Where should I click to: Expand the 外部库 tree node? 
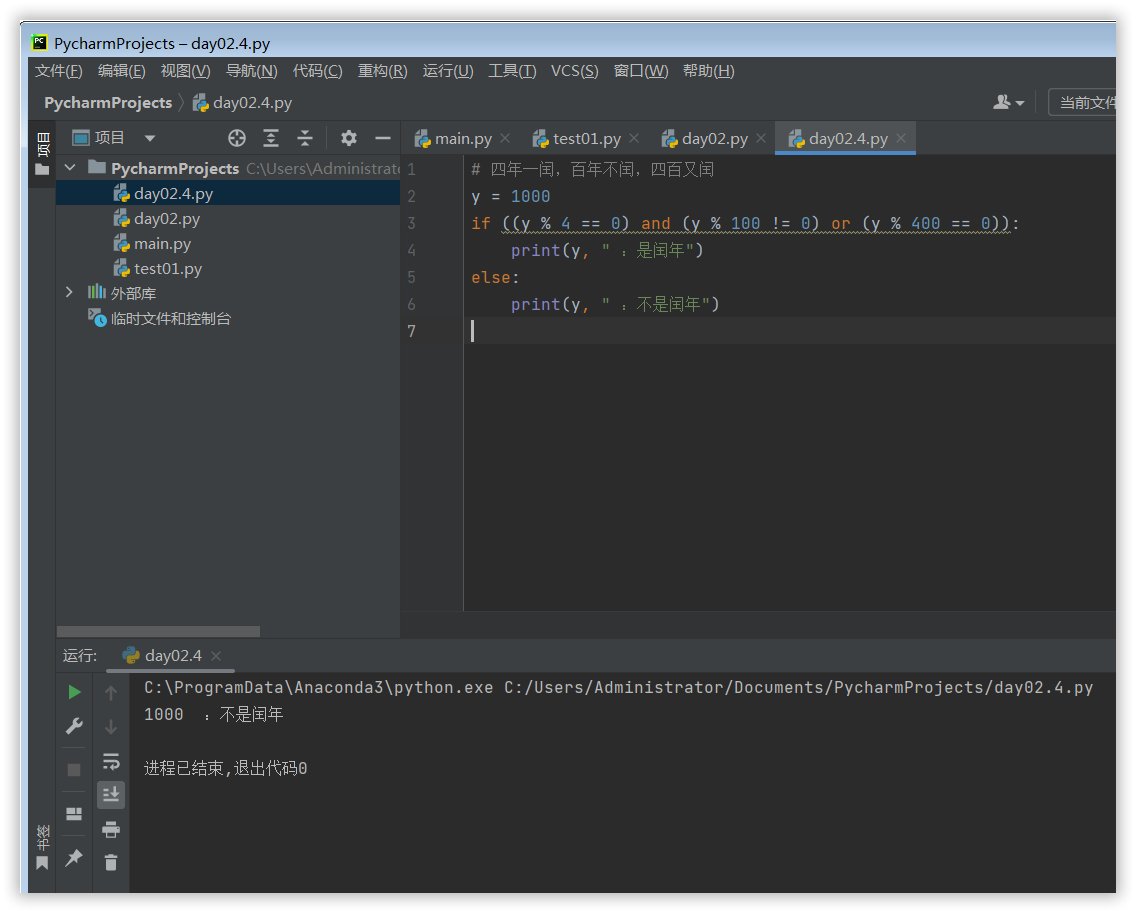[69, 292]
